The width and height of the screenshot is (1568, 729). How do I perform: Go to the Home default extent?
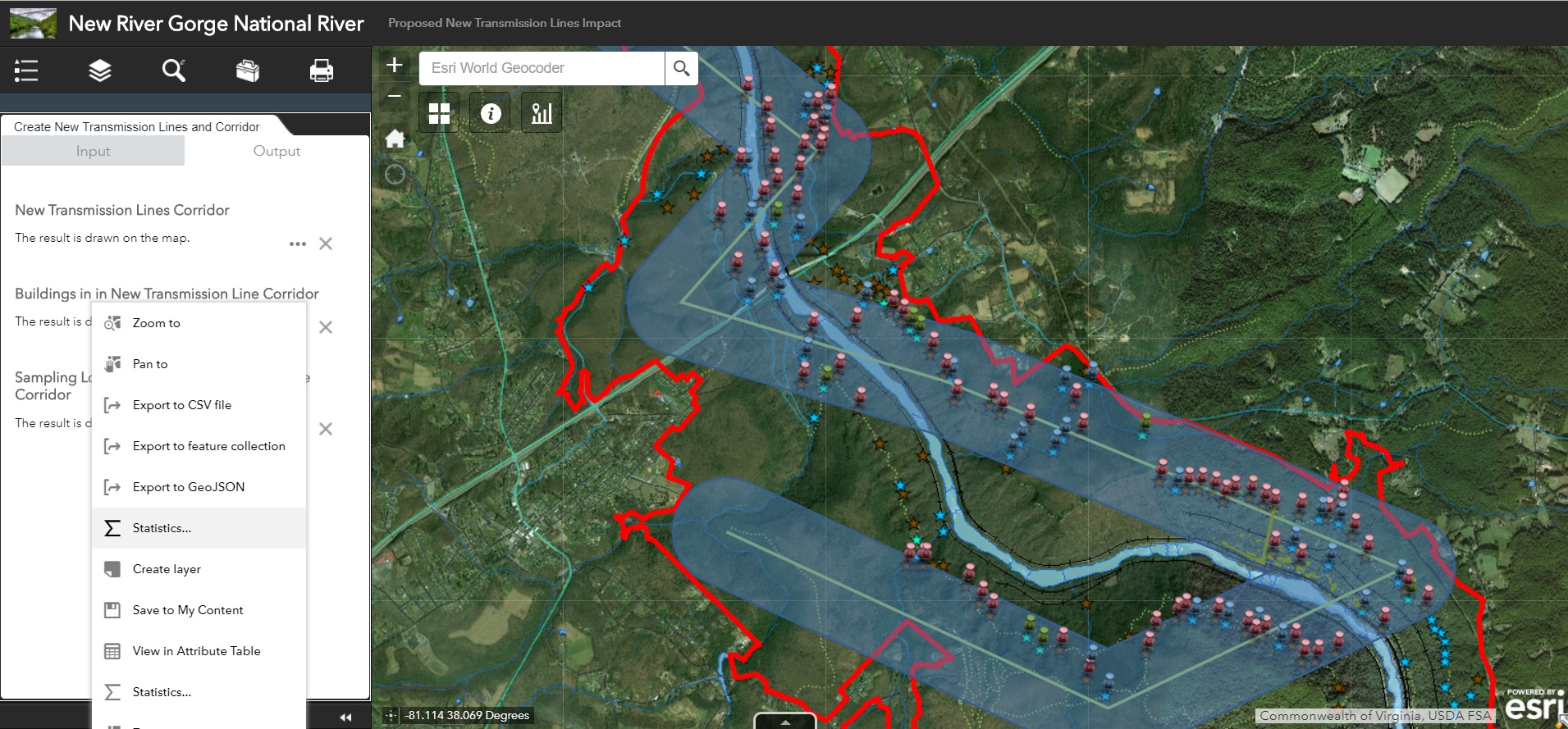tap(395, 139)
